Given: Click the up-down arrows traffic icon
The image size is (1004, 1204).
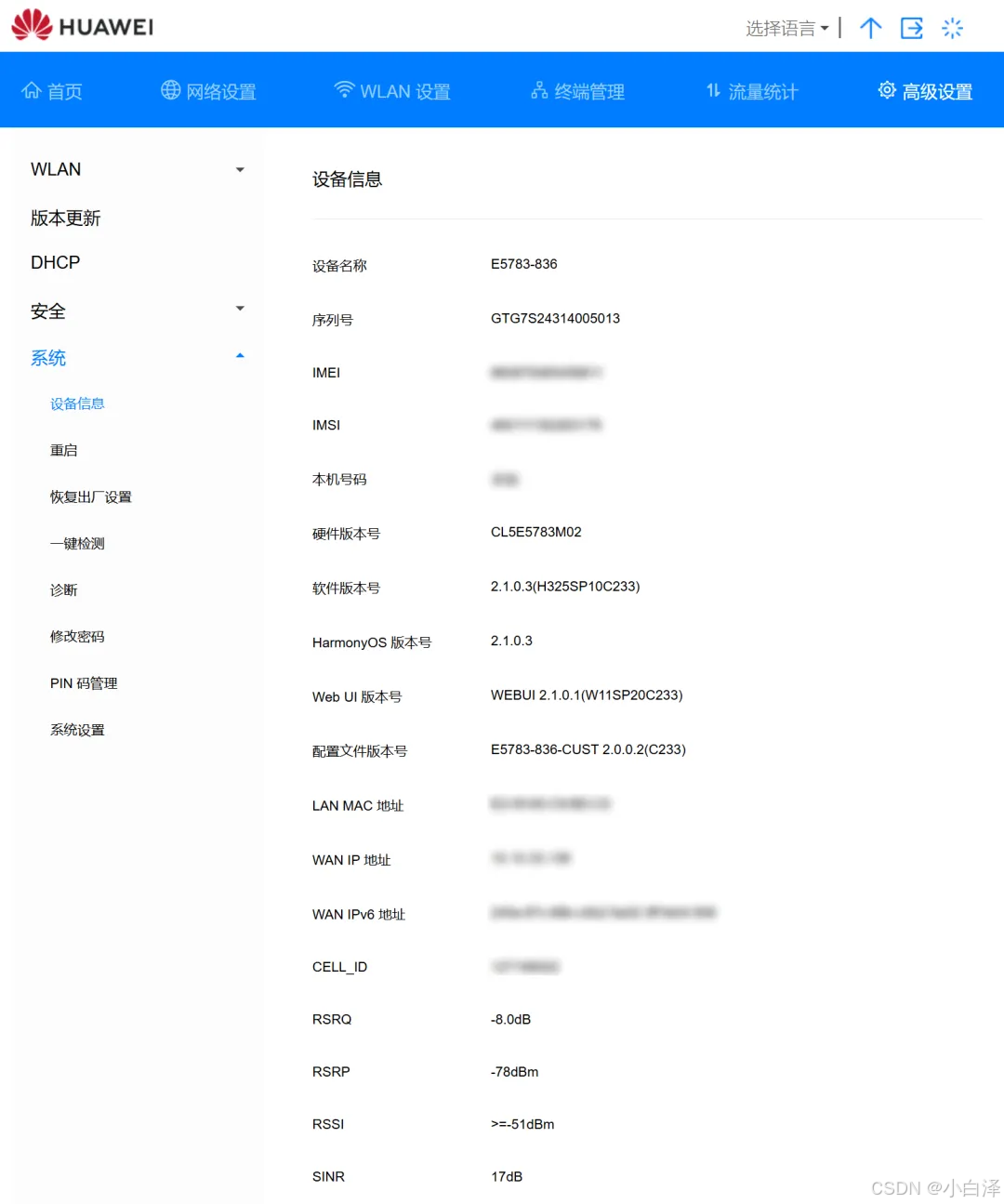Looking at the screenshot, I should (x=714, y=90).
